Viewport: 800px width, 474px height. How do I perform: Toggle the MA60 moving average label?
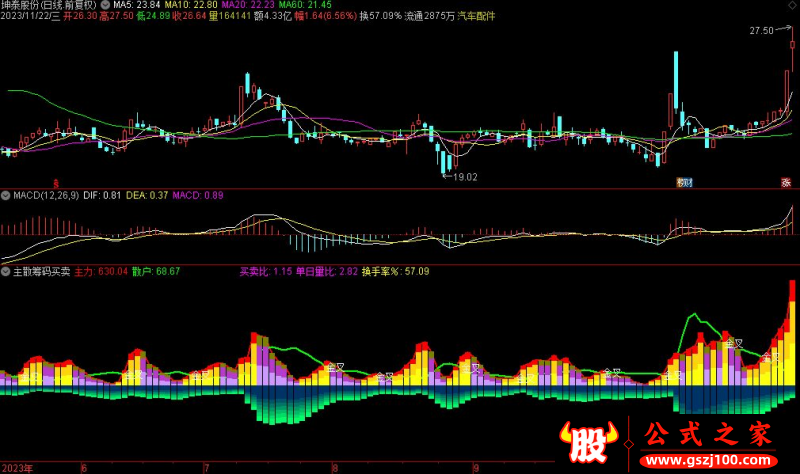pyautogui.click(x=305, y=5)
